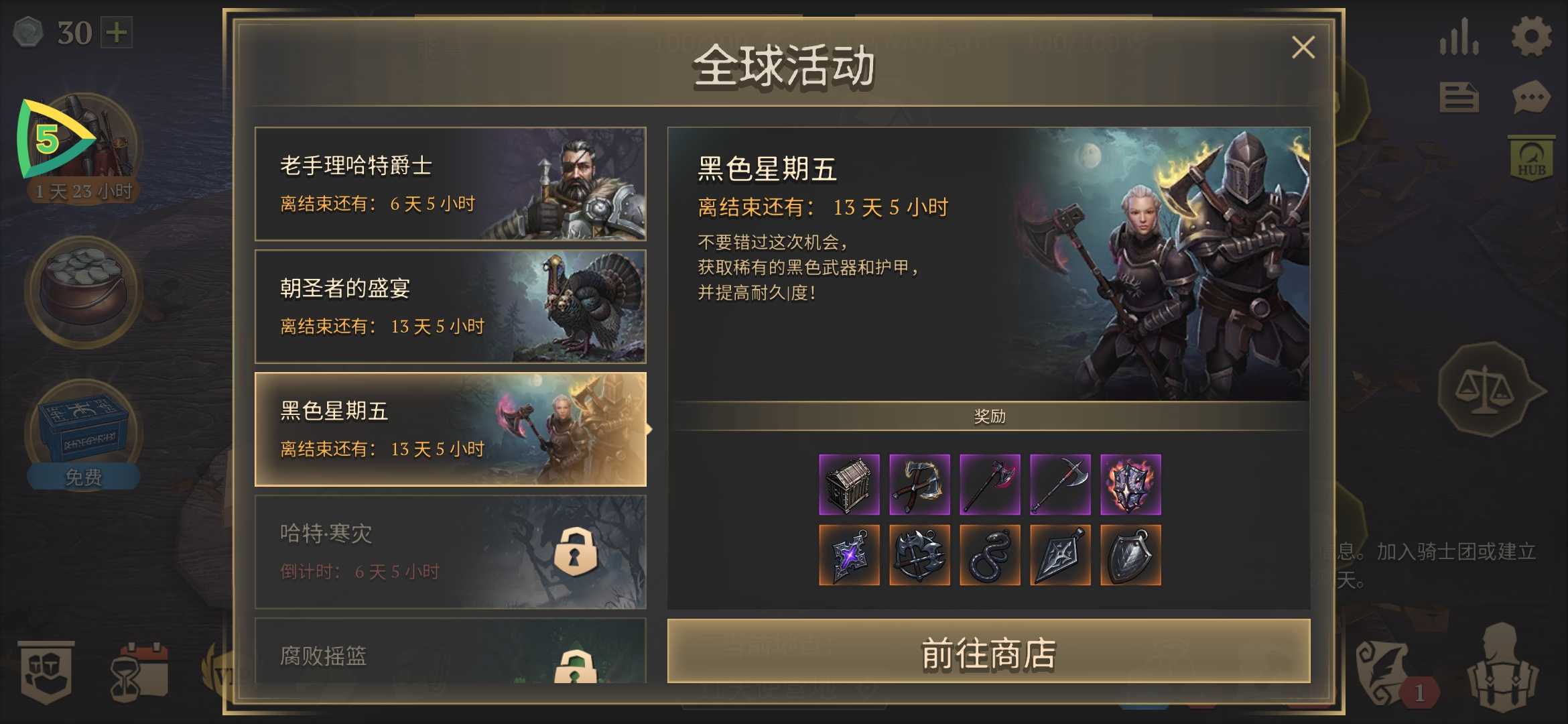Select the 老手理哈特爵士 event
The image size is (1568, 724).
pyautogui.click(x=450, y=184)
